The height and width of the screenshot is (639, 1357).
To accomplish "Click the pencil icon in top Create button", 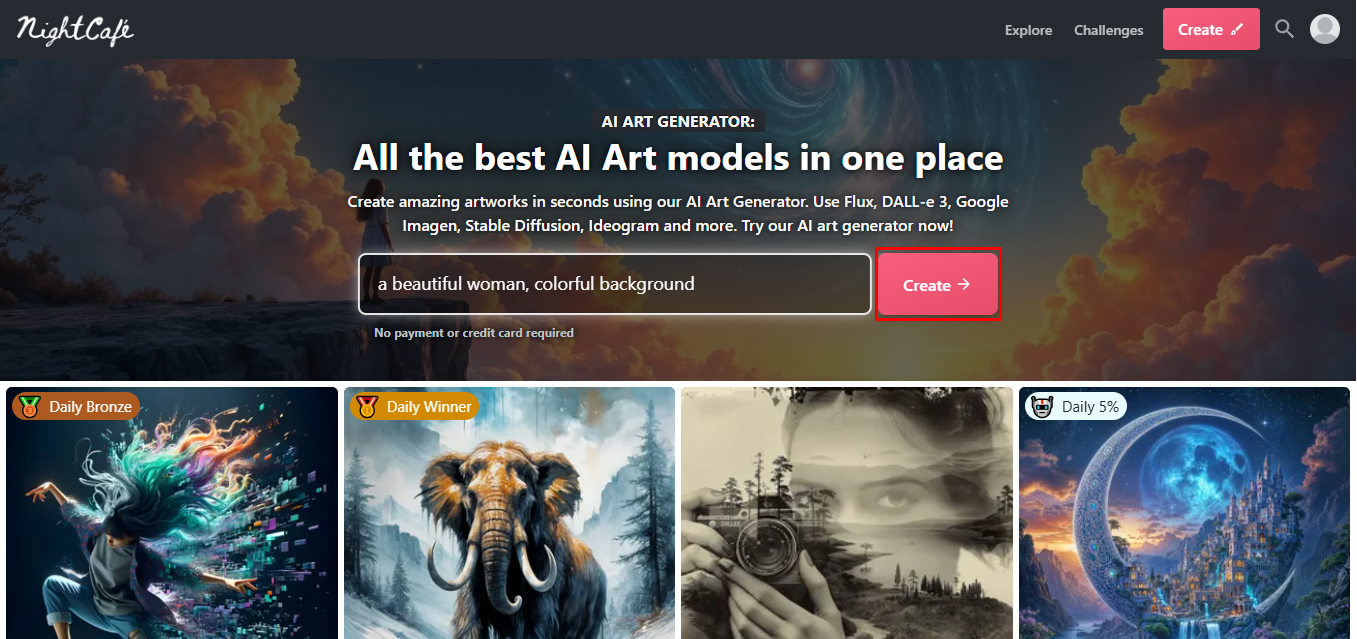I will (x=1237, y=30).
